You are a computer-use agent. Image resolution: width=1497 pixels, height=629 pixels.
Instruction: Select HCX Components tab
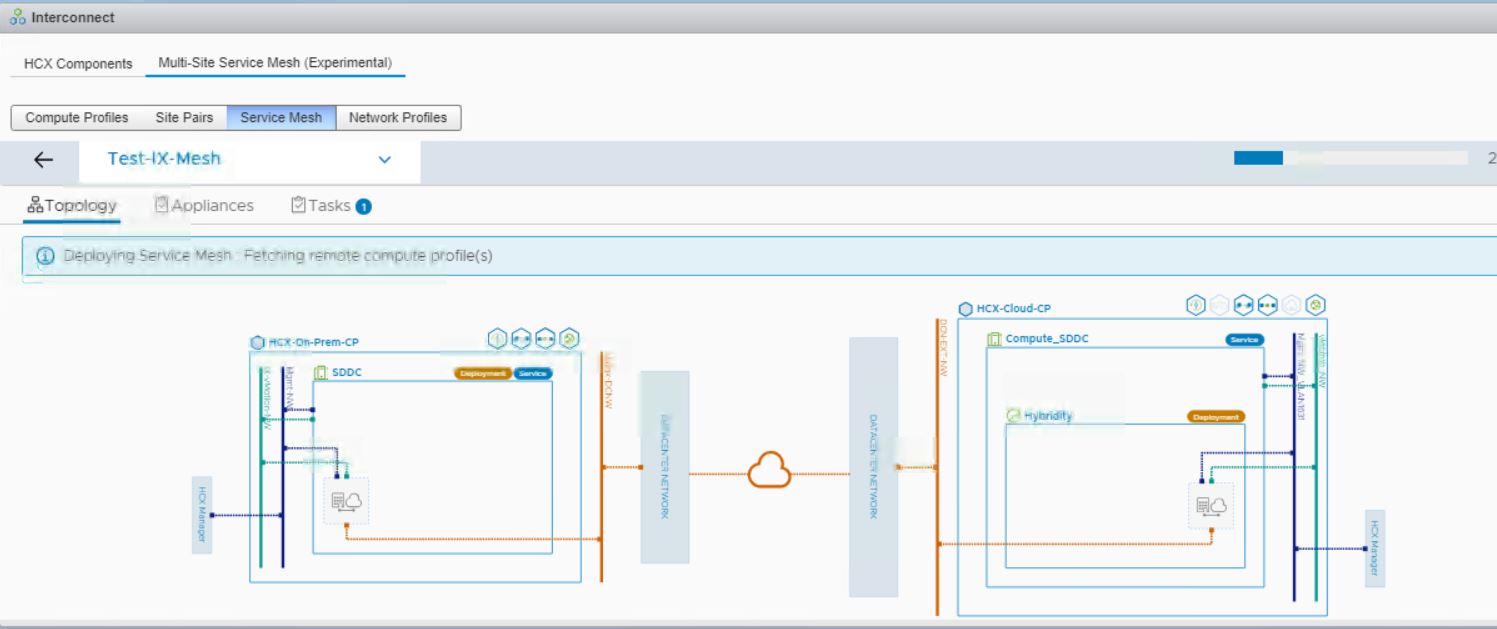[x=79, y=64]
